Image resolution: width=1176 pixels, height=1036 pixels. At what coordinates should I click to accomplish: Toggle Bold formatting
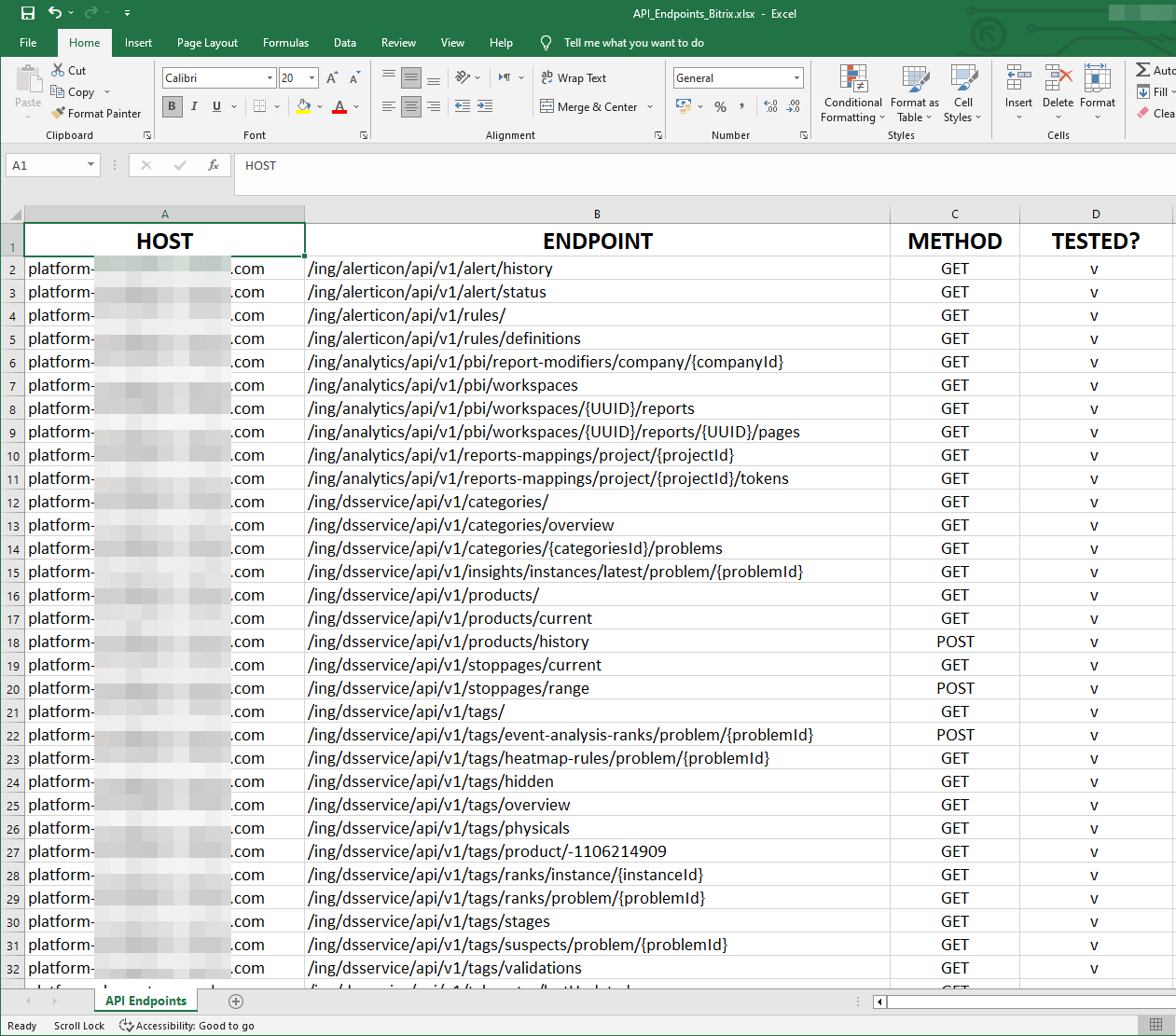(x=172, y=106)
